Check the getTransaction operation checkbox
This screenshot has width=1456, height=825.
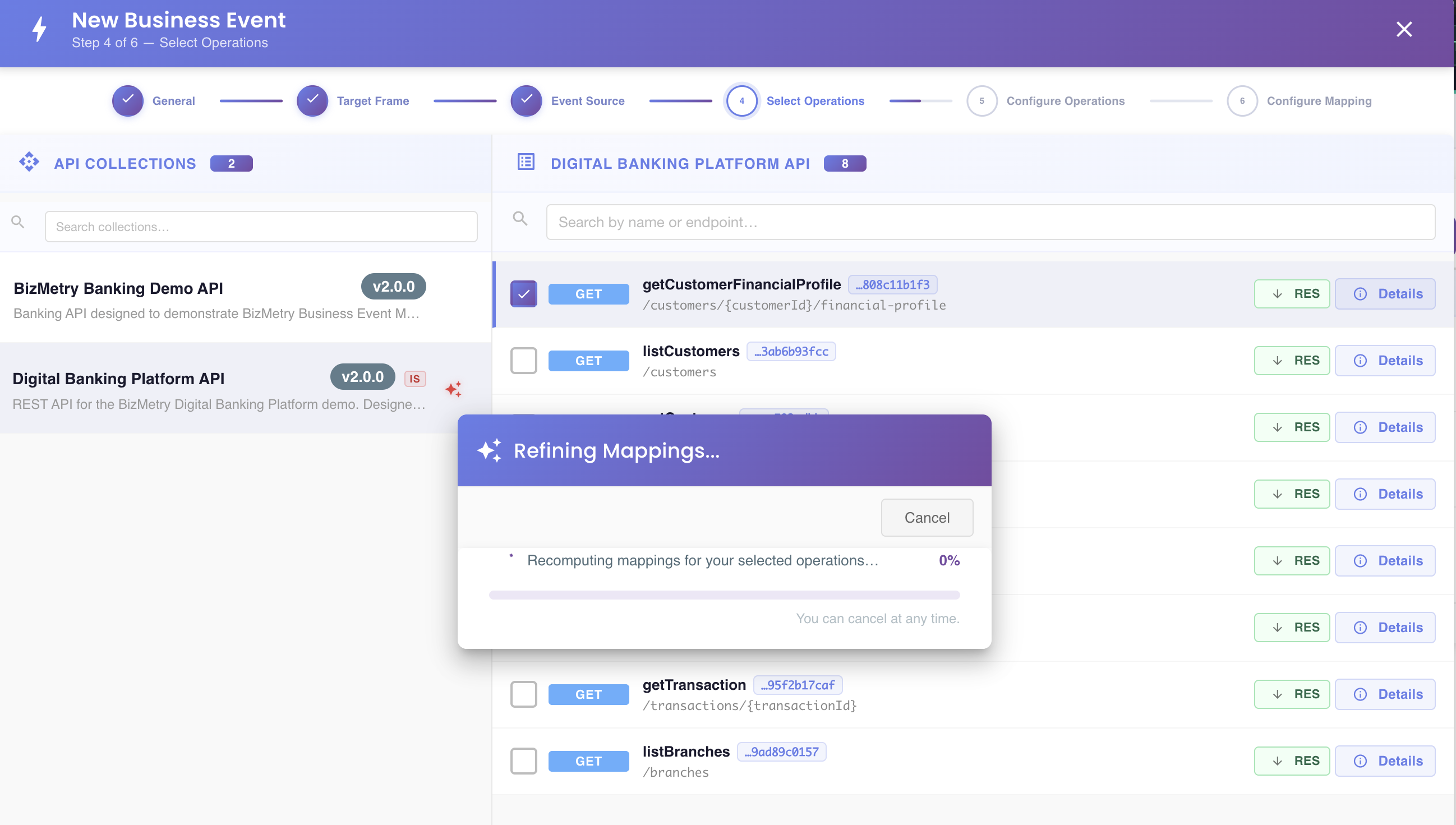click(523, 695)
